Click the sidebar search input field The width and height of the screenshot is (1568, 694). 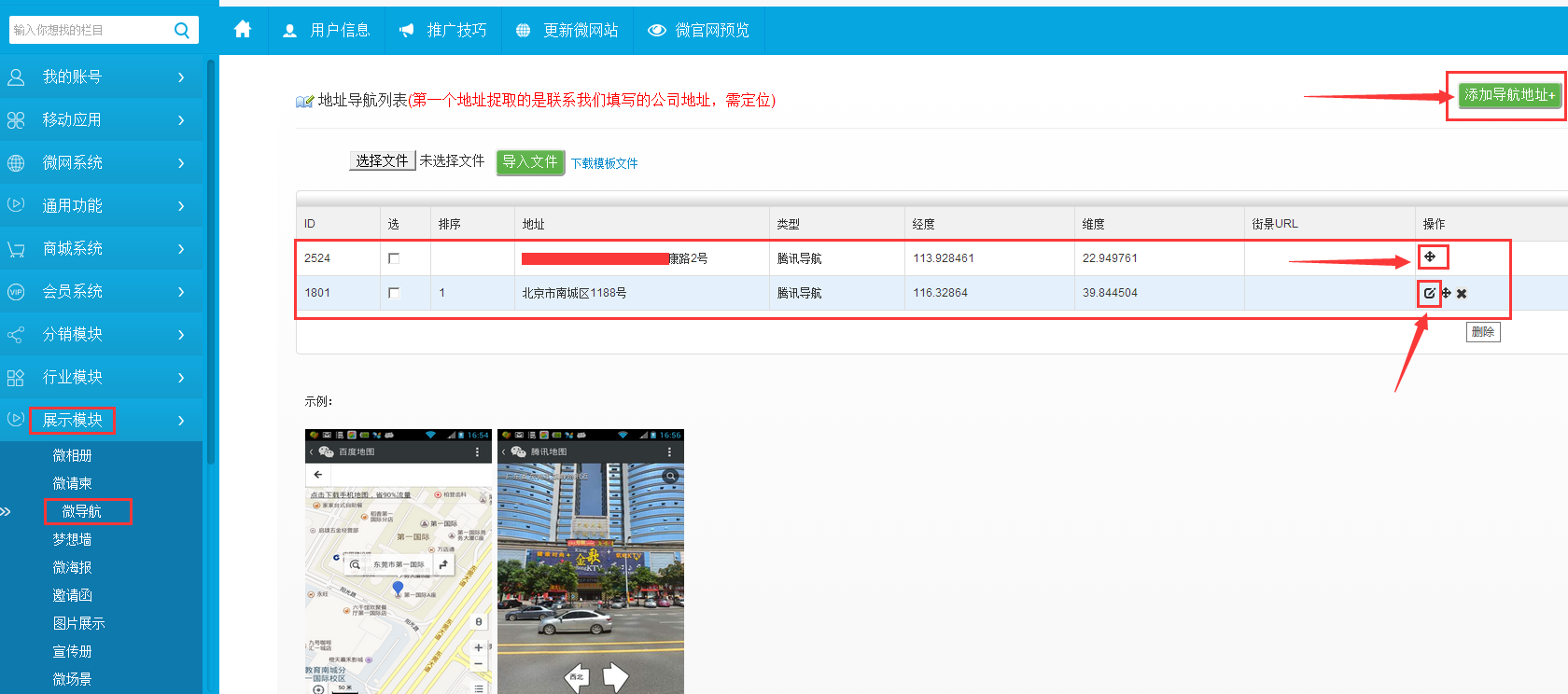pos(89,30)
